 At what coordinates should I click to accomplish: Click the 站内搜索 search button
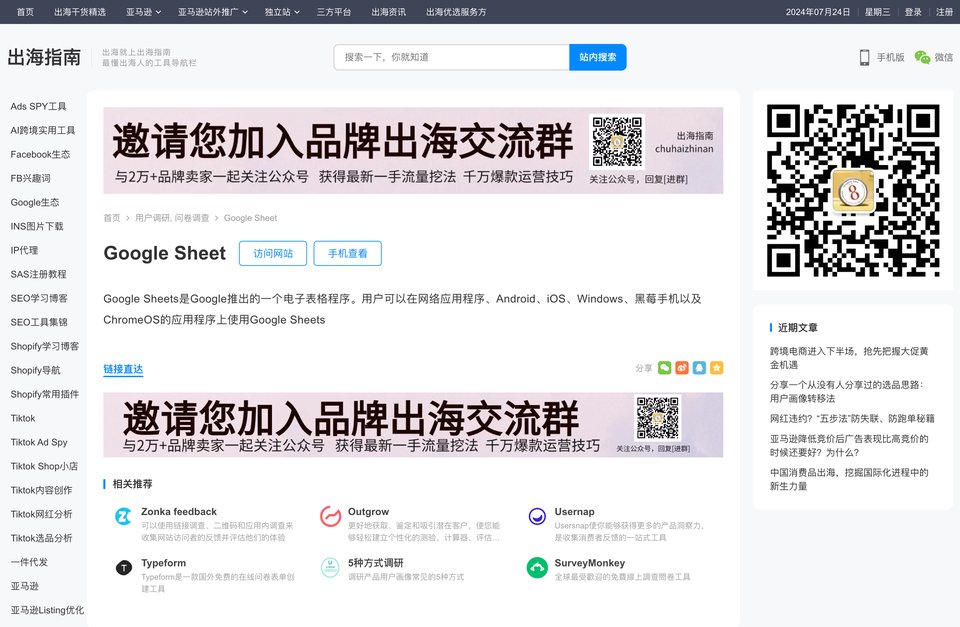pos(598,57)
